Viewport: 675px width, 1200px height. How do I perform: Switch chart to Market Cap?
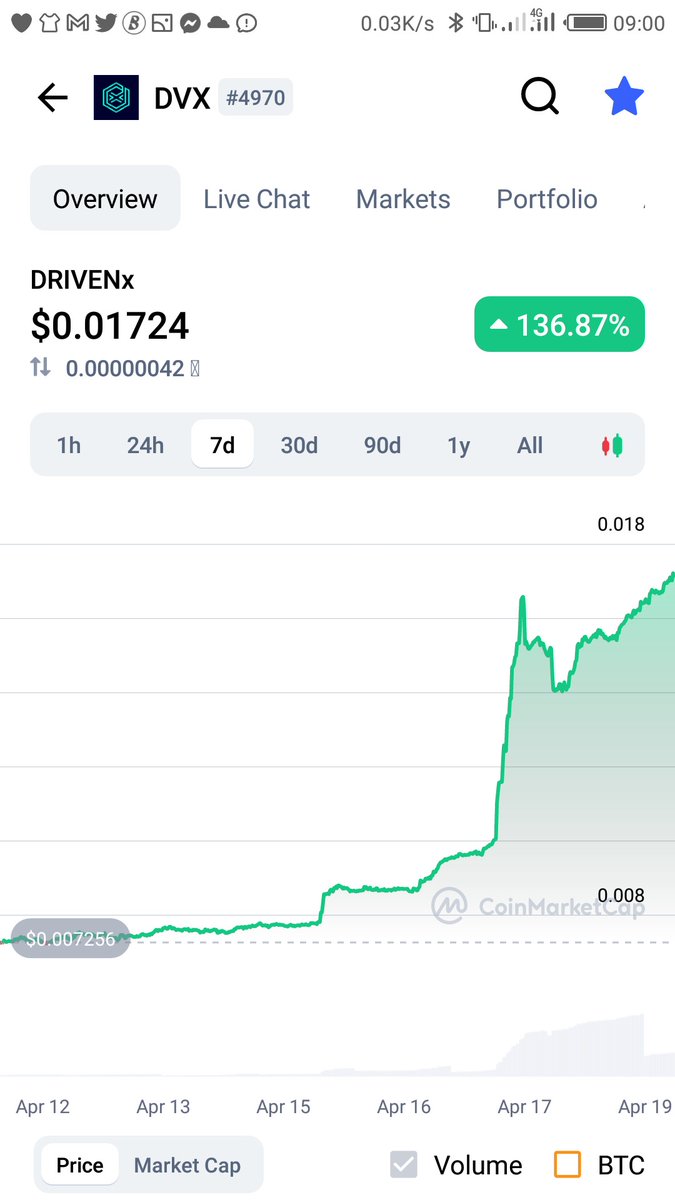pyautogui.click(x=187, y=1165)
